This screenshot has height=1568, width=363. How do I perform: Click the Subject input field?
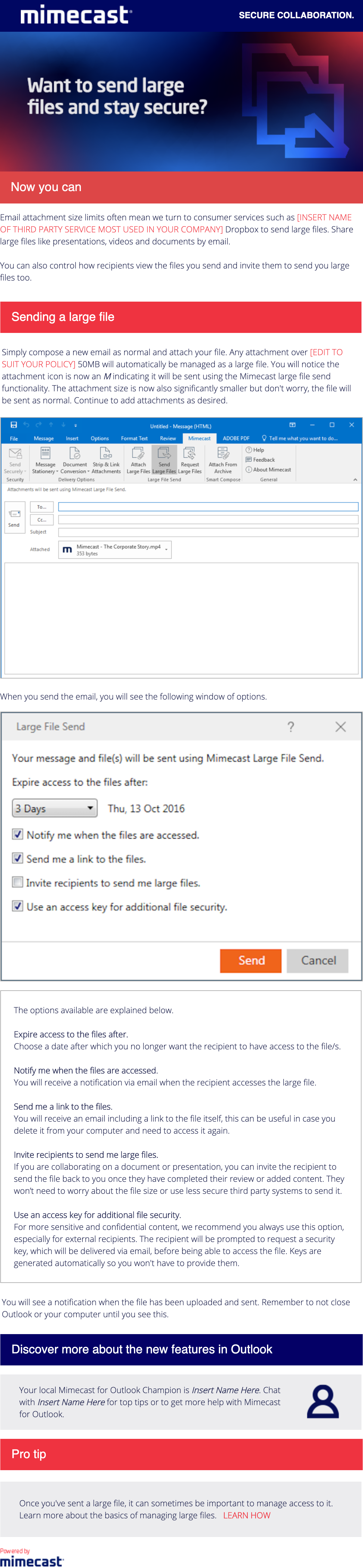click(x=208, y=532)
